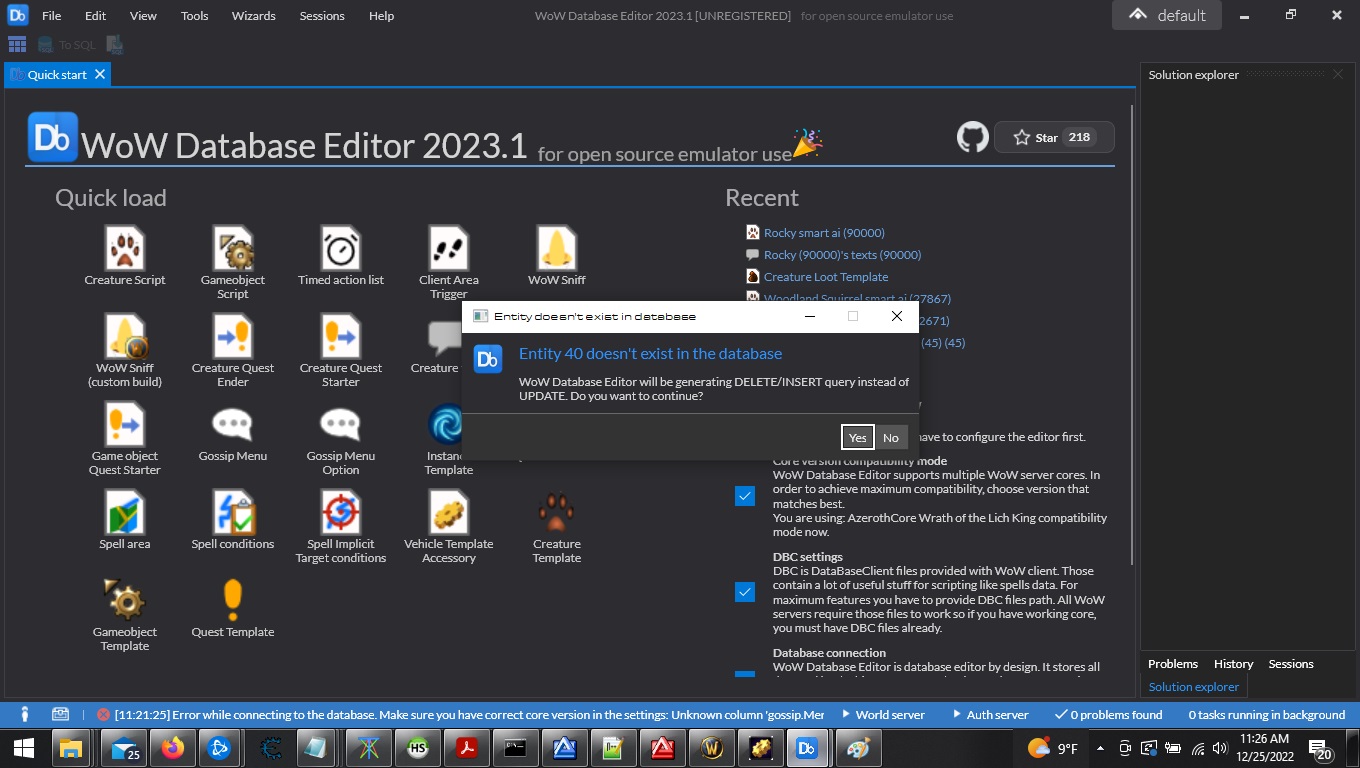This screenshot has width=1360, height=768.
Task: Open the Mail app in taskbar
Action: point(125,748)
